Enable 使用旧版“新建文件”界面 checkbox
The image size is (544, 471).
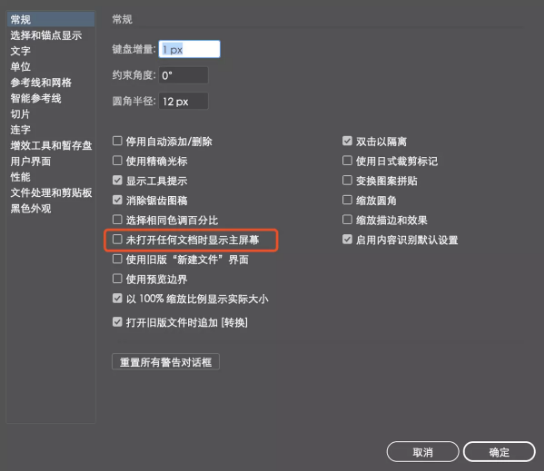(x=117, y=259)
